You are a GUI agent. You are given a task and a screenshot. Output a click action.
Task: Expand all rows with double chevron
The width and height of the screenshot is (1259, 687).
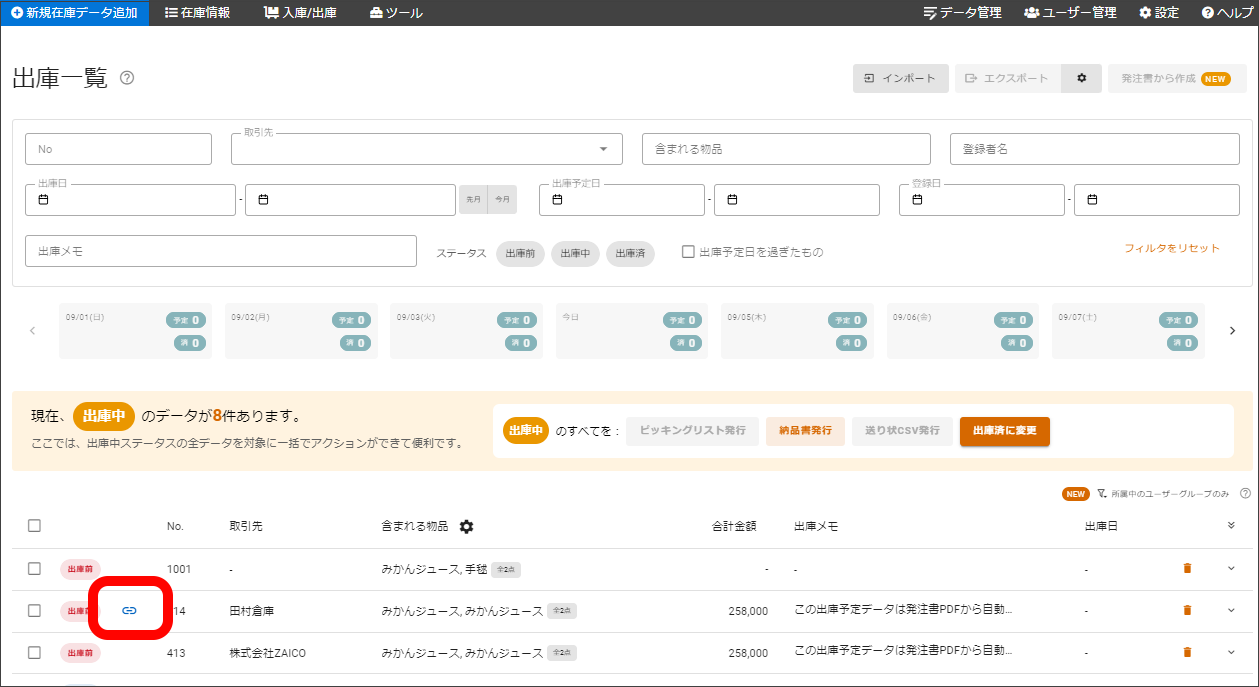click(1231, 526)
